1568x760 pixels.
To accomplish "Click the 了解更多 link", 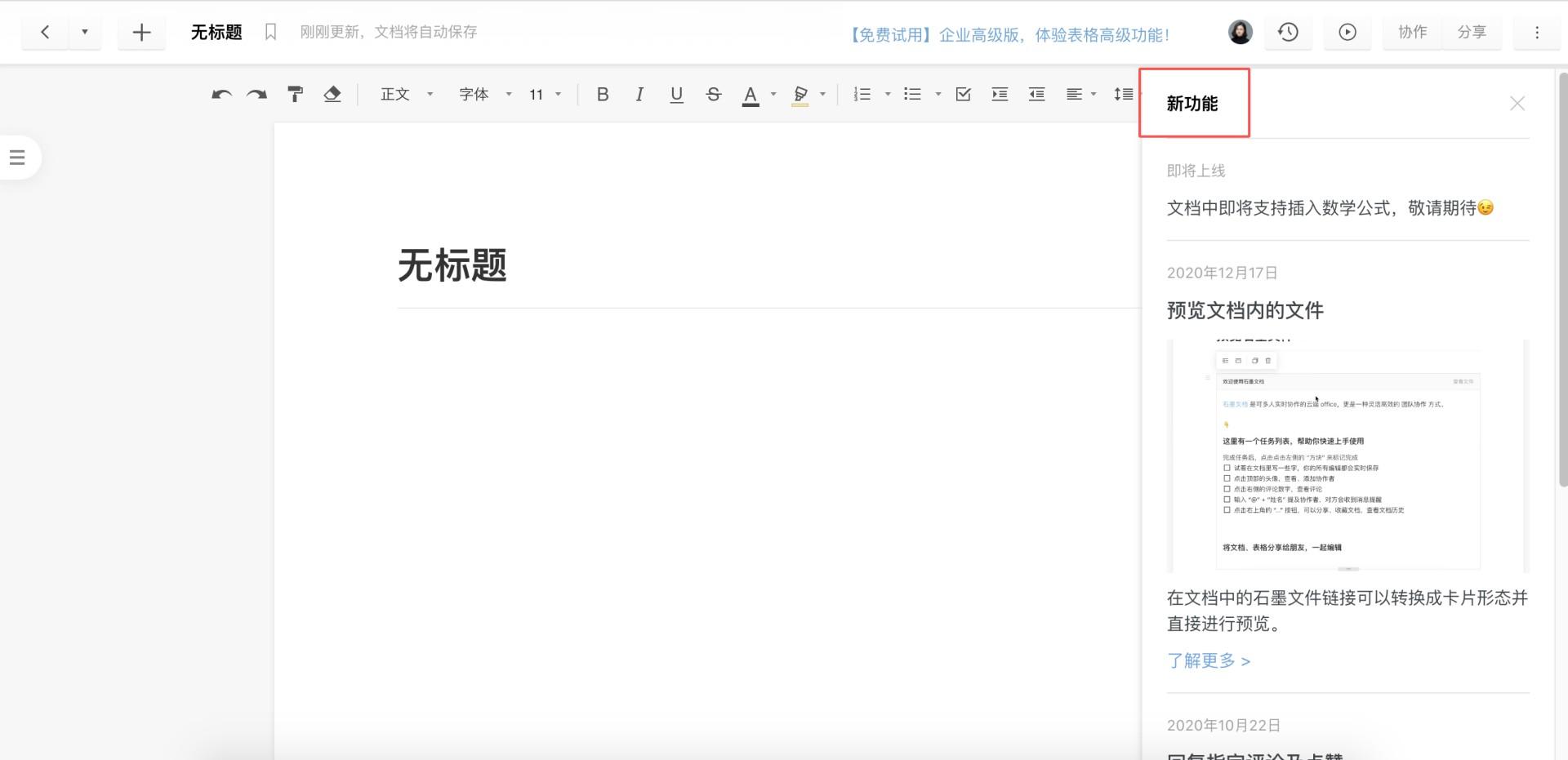I will 1209,660.
